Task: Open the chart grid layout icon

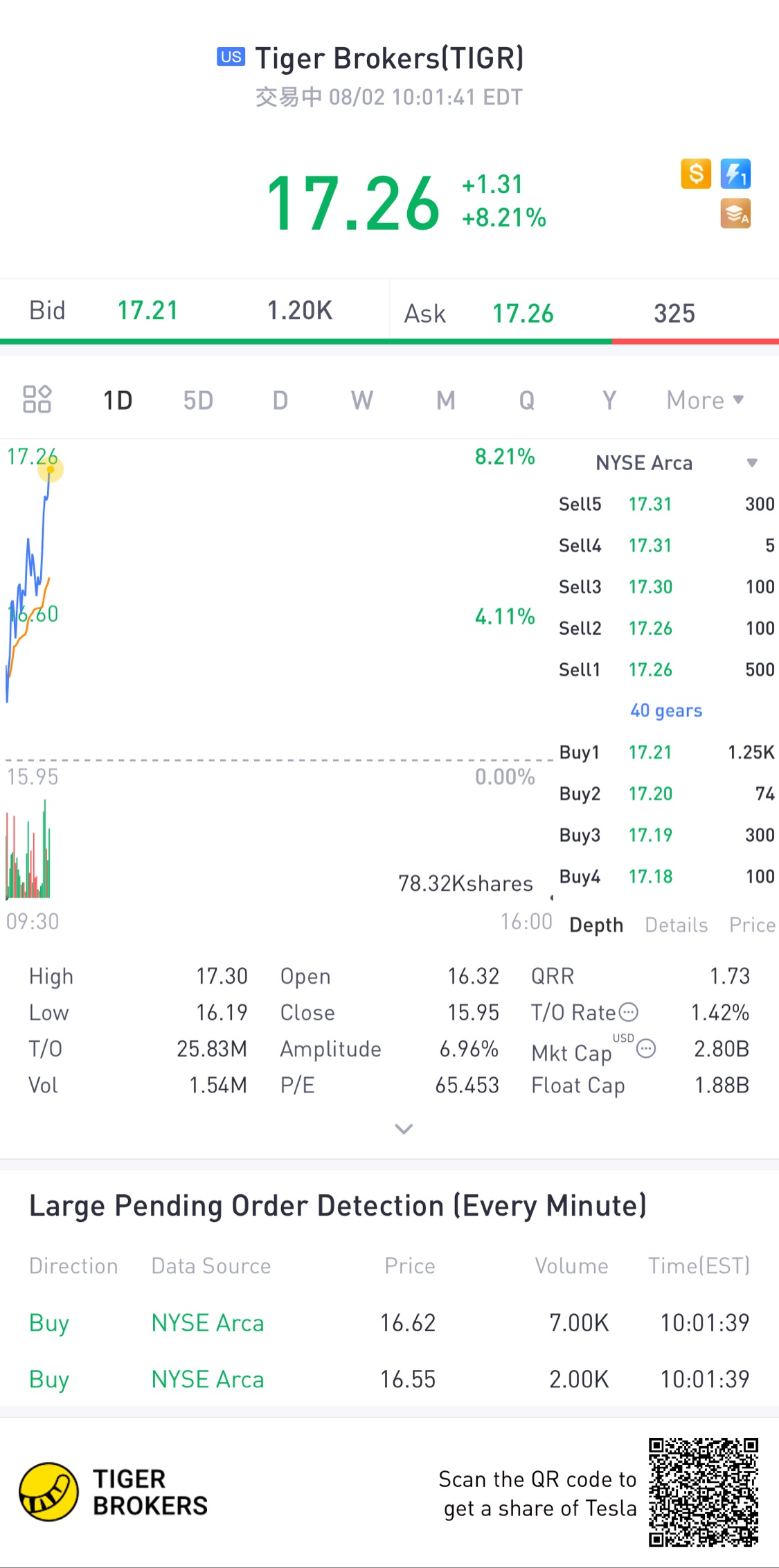Action: tap(37, 399)
